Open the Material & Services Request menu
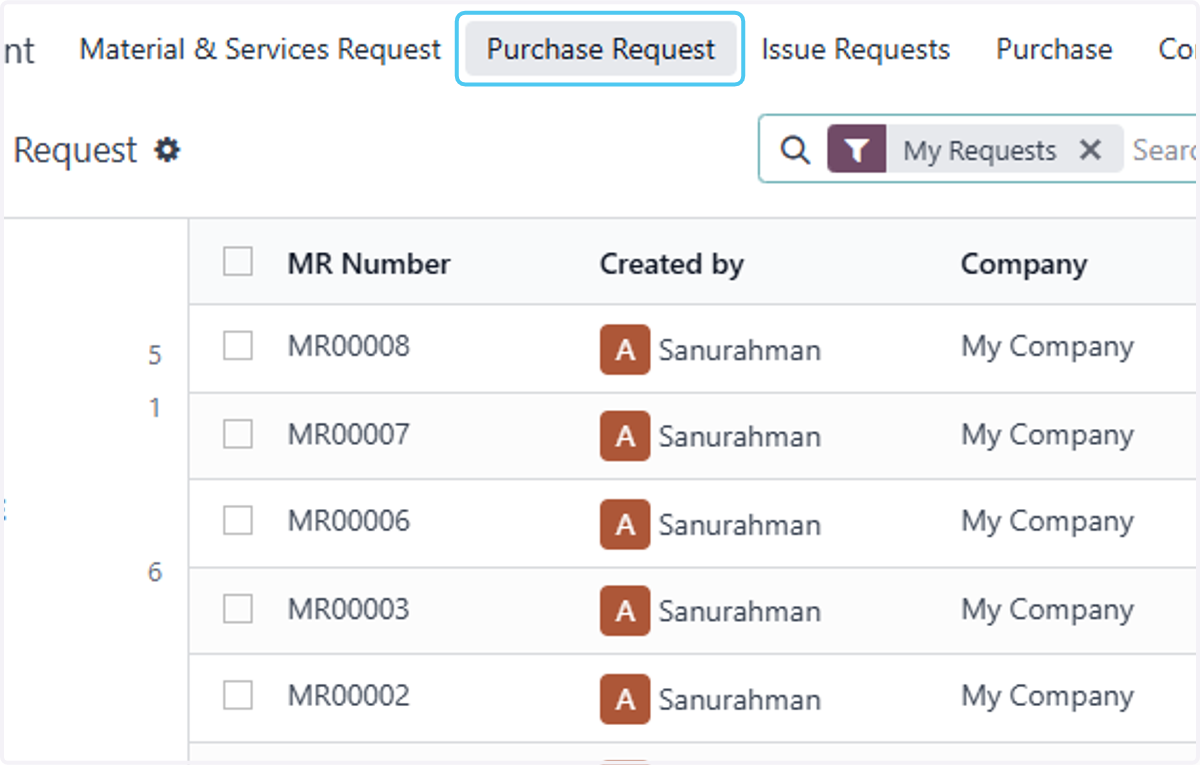1200x765 pixels. coord(260,49)
